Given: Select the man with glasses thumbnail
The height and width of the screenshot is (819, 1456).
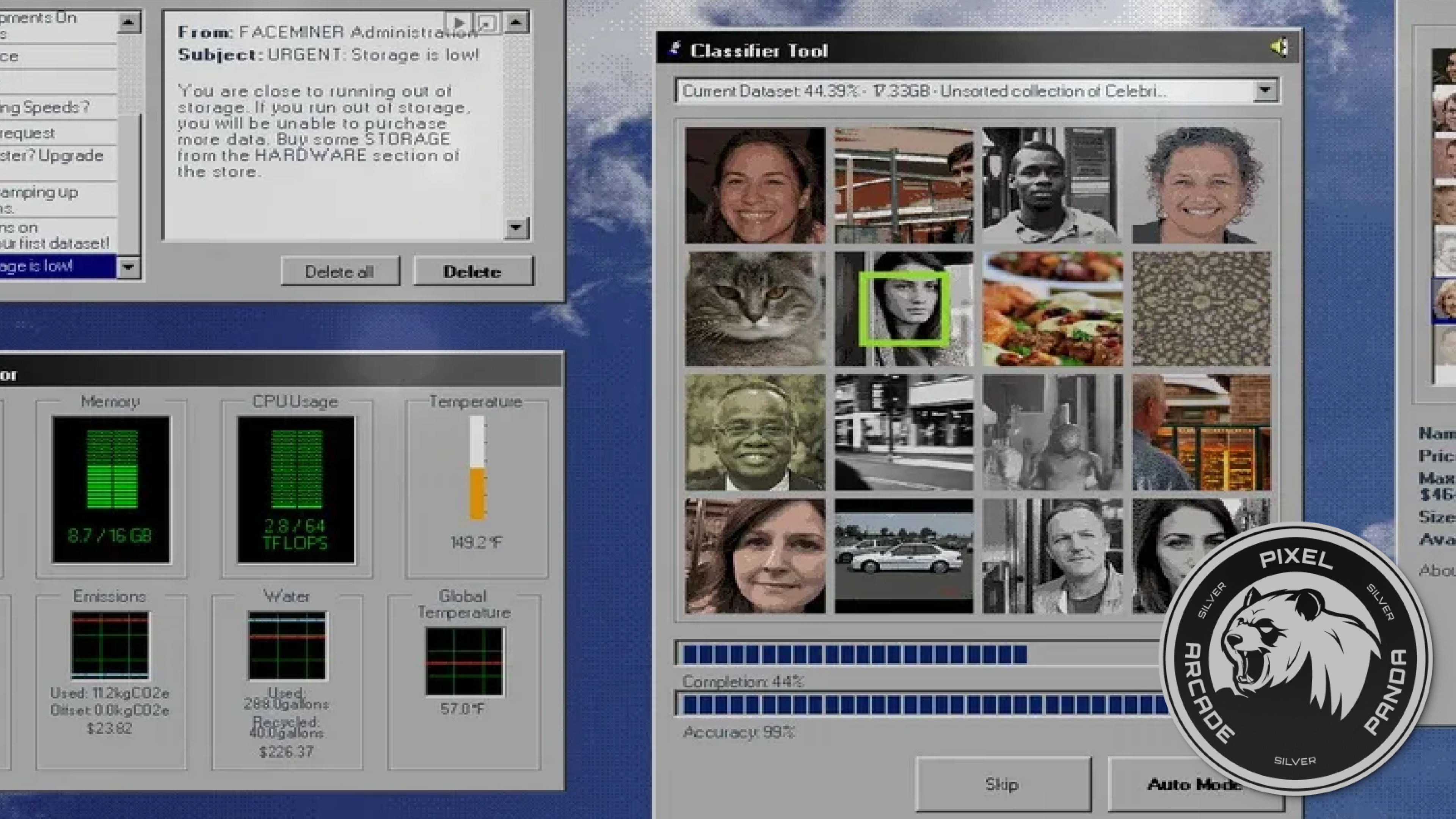Looking at the screenshot, I should [x=755, y=432].
